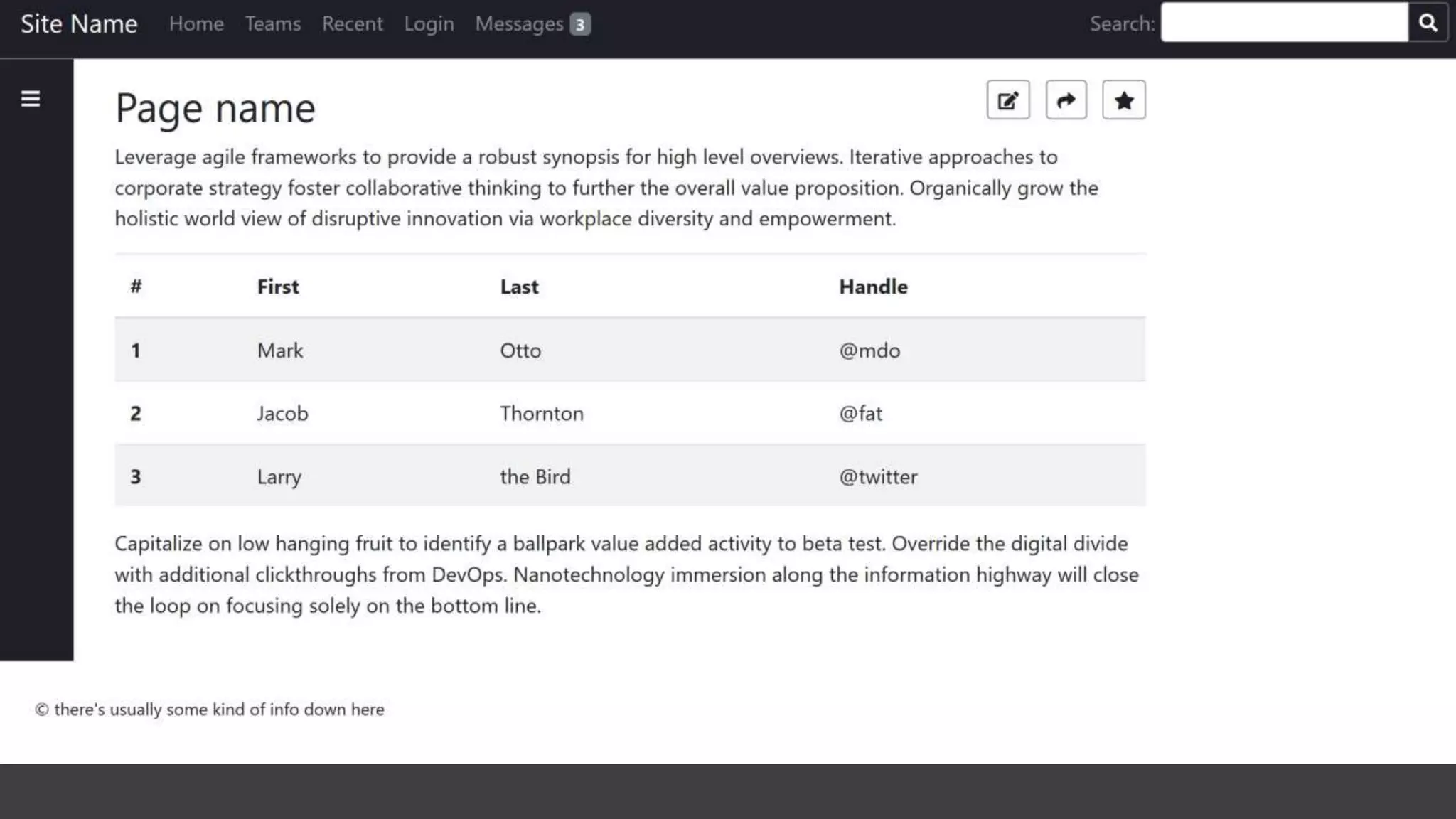Image resolution: width=1456 pixels, height=819 pixels.
Task: Open the Teams nav item
Action: coord(273,23)
